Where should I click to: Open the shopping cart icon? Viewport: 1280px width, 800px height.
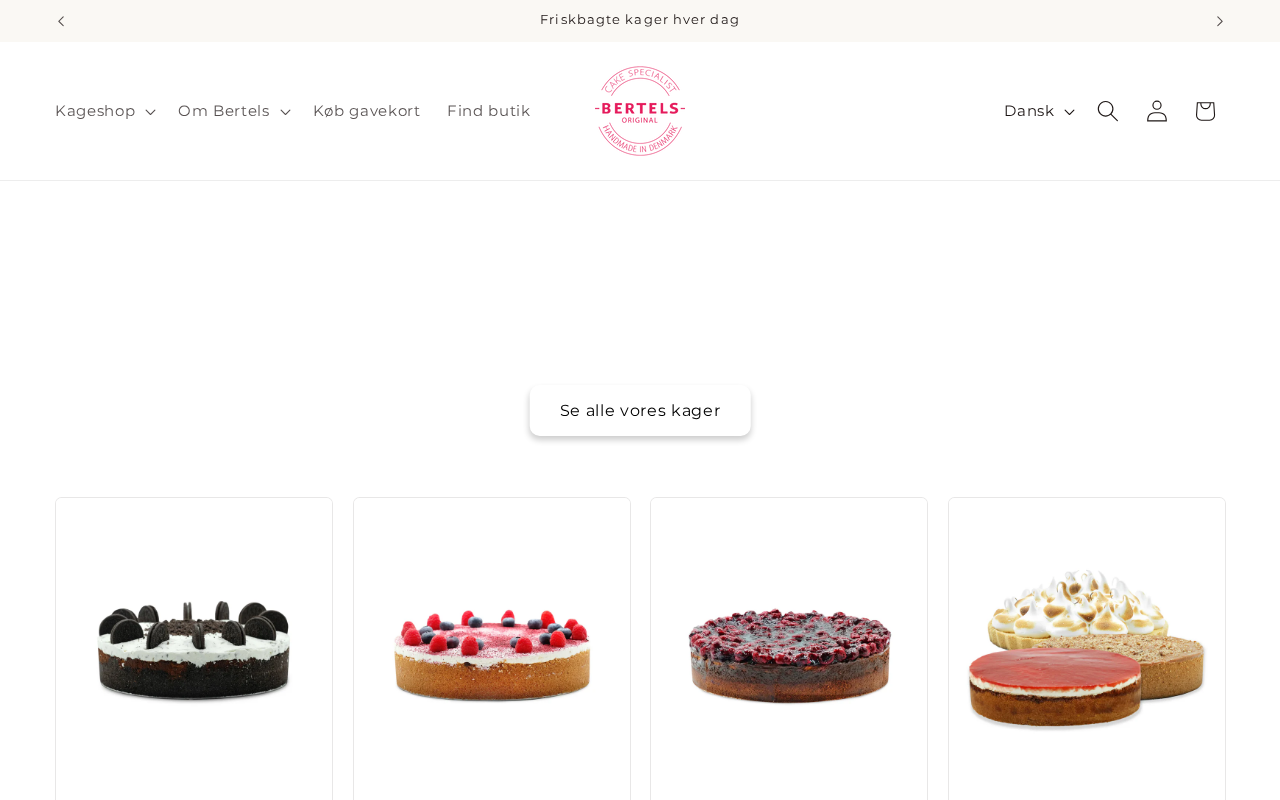tap(1205, 111)
